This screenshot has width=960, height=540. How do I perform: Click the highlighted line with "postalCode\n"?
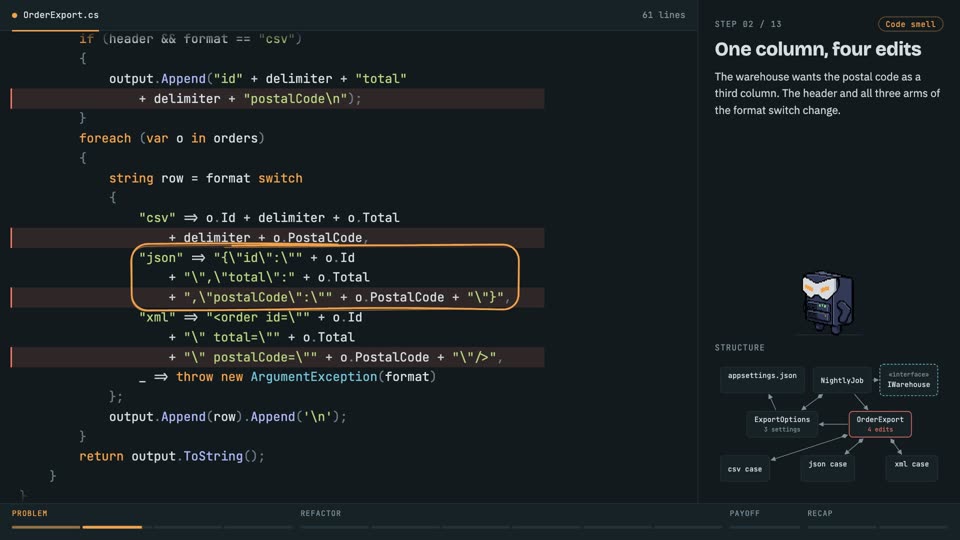click(x=277, y=99)
